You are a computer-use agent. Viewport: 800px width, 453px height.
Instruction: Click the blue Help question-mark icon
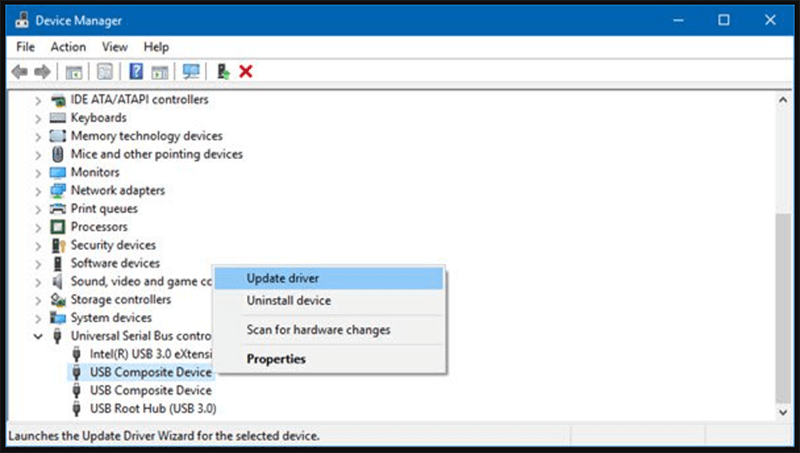[x=136, y=71]
